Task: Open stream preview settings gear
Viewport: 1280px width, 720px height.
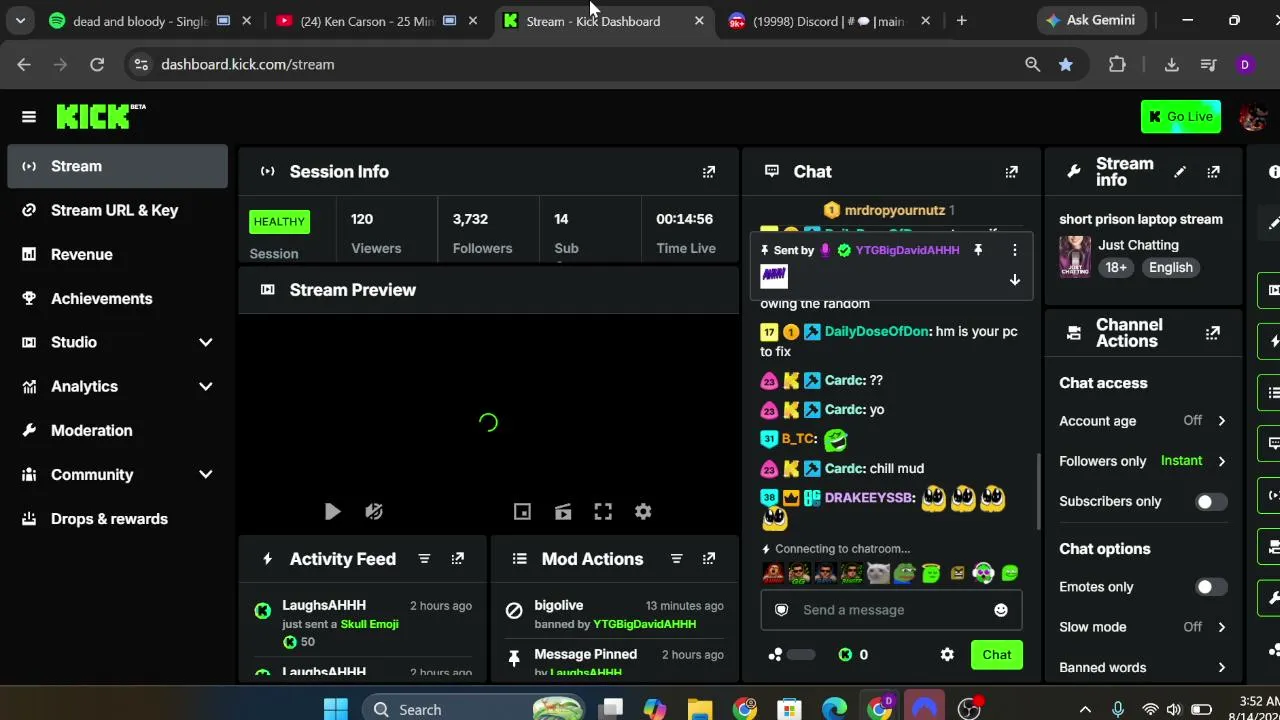Action: [643, 512]
